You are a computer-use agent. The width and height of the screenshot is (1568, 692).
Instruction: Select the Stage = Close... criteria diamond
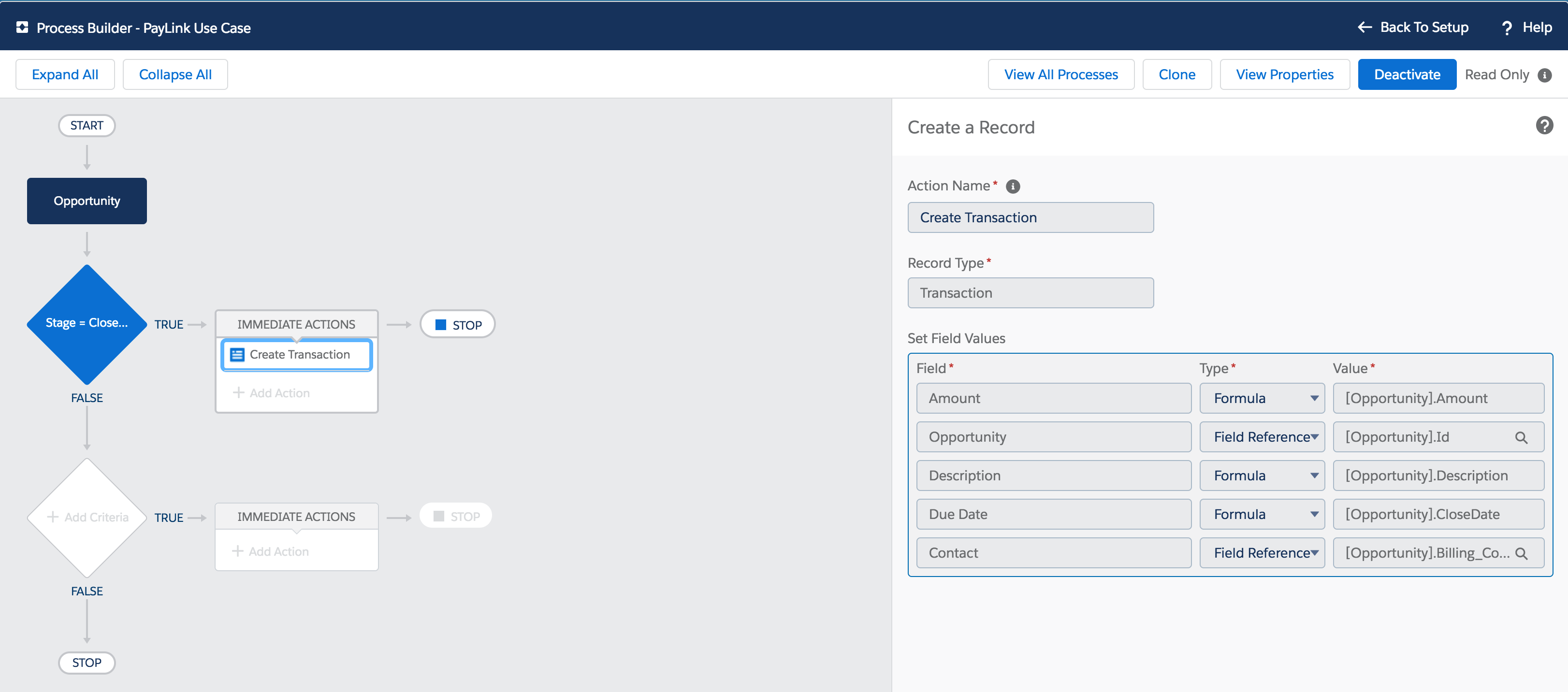[x=87, y=324]
